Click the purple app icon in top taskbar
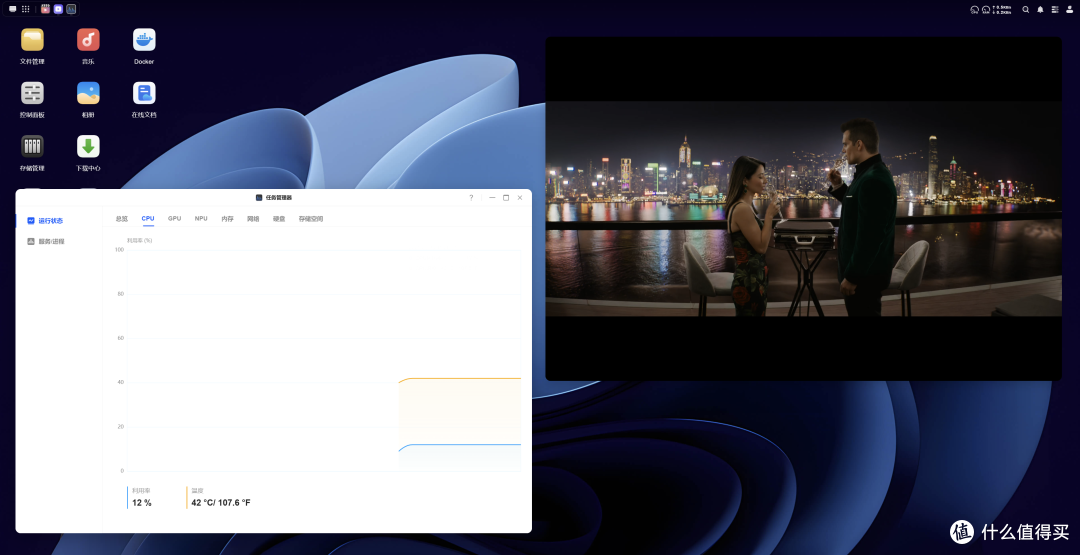 click(58, 9)
